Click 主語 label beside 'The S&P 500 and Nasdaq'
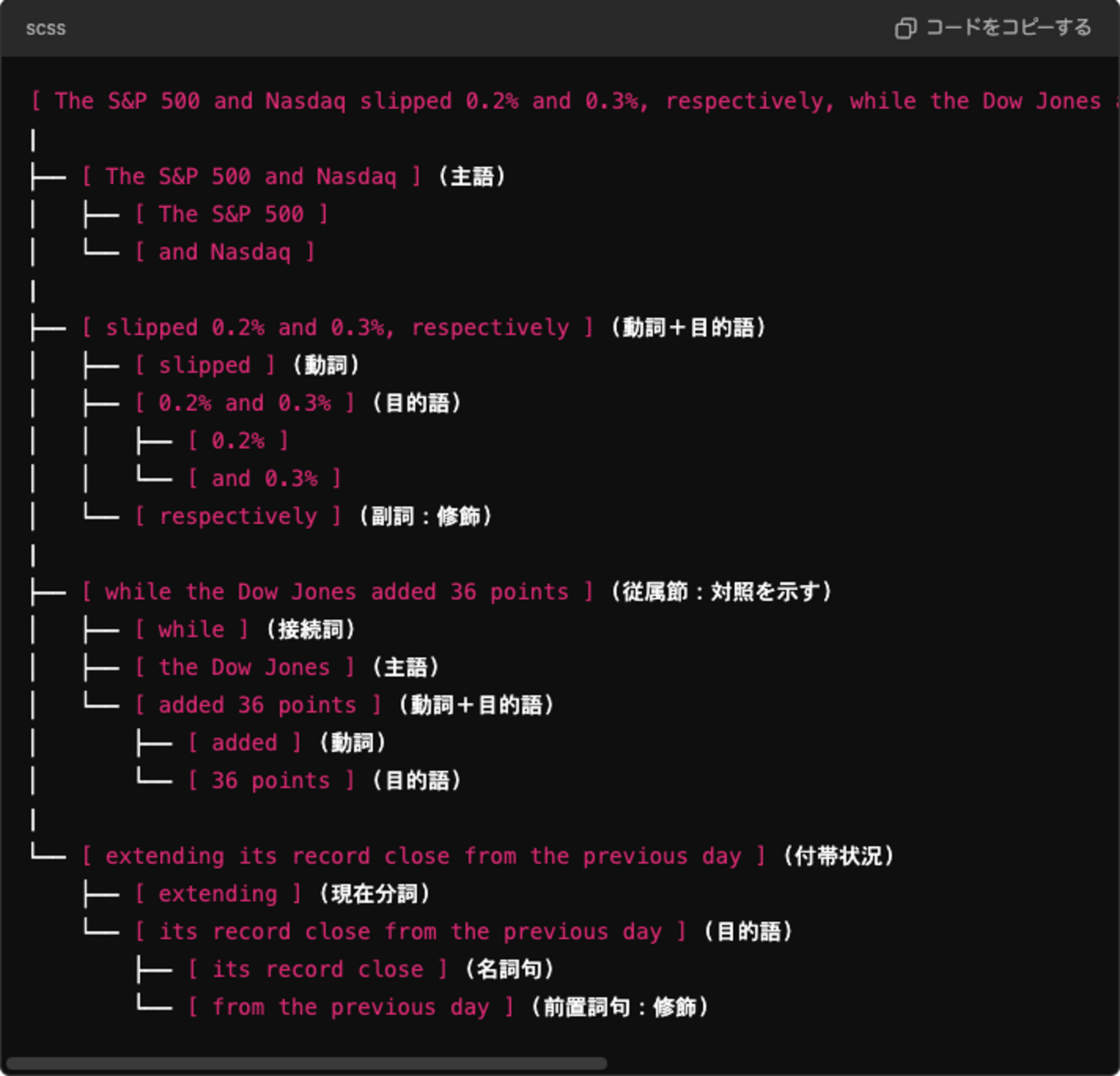 point(472,177)
